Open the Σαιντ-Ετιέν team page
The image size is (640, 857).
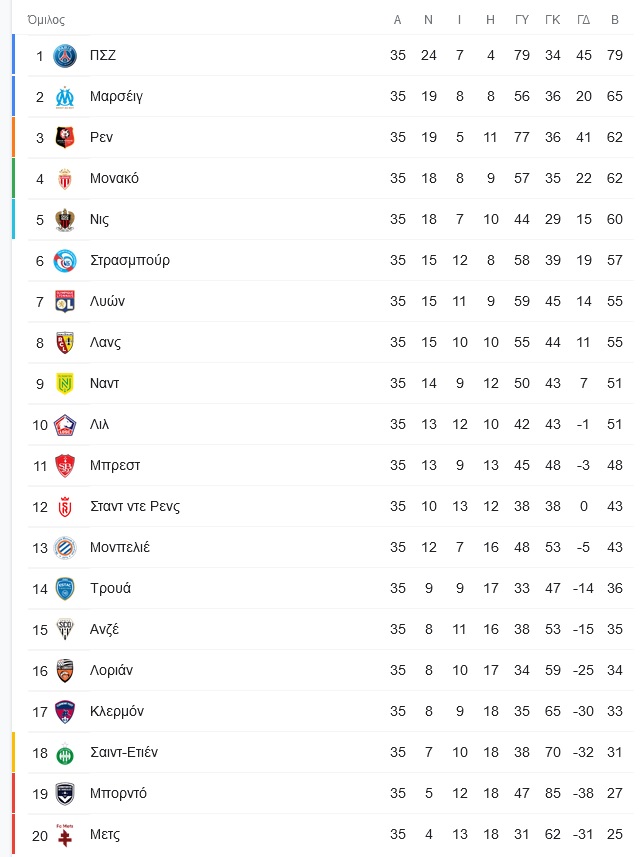coord(123,752)
